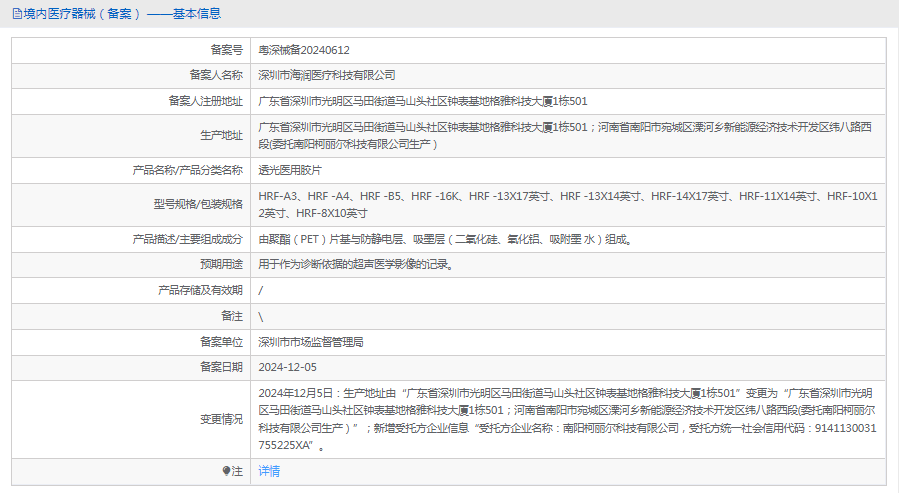899x493 pixels.
Task: Click the 备案日期 label
Action: pyautogui.click(x=221, y=367)
